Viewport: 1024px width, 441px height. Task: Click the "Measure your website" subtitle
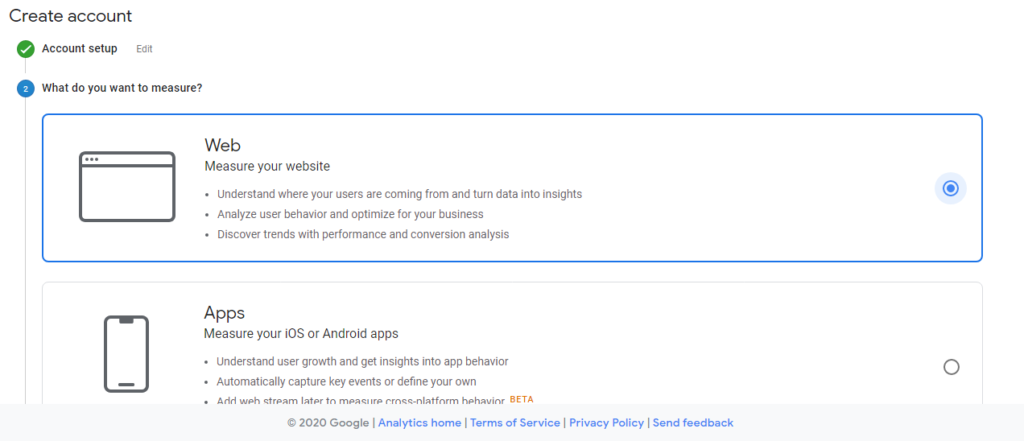pos(267,167)
